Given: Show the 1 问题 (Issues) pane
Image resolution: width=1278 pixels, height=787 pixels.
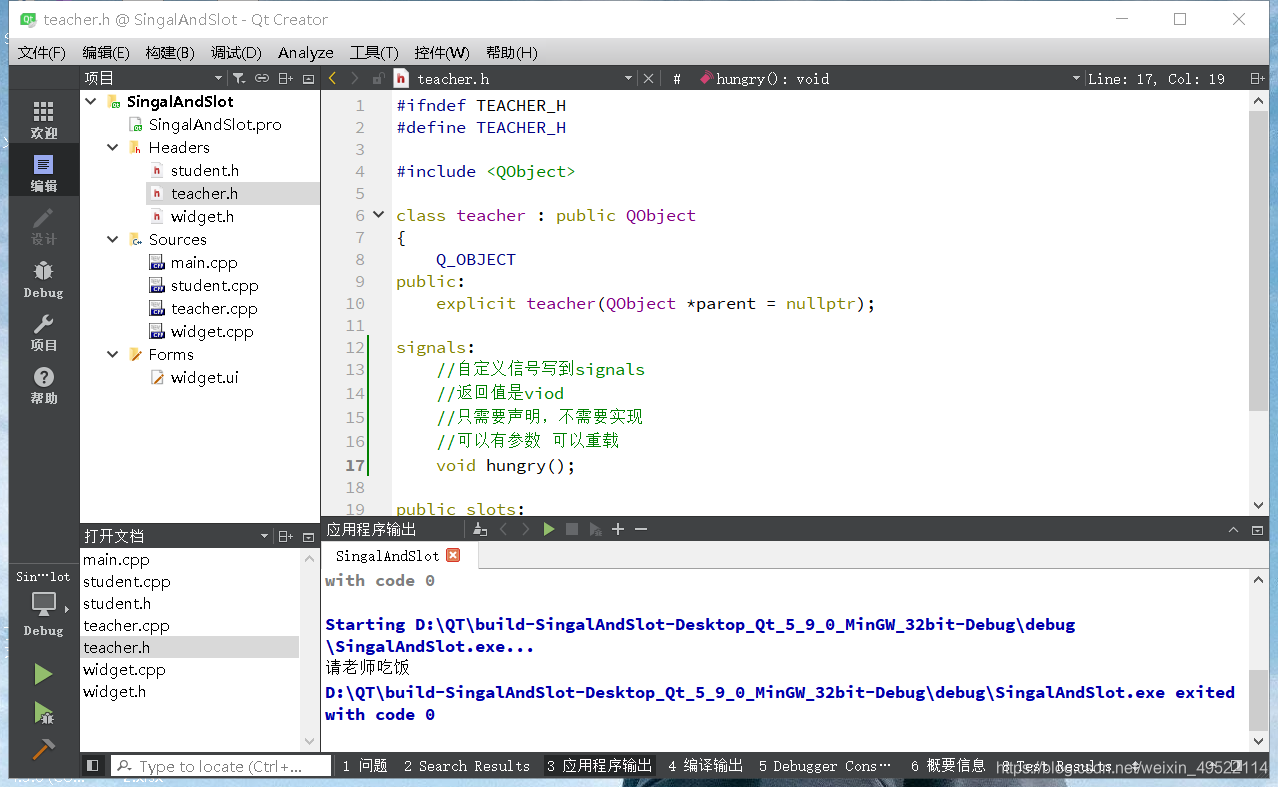Looking at the screenshot, I should coord(364,766).
